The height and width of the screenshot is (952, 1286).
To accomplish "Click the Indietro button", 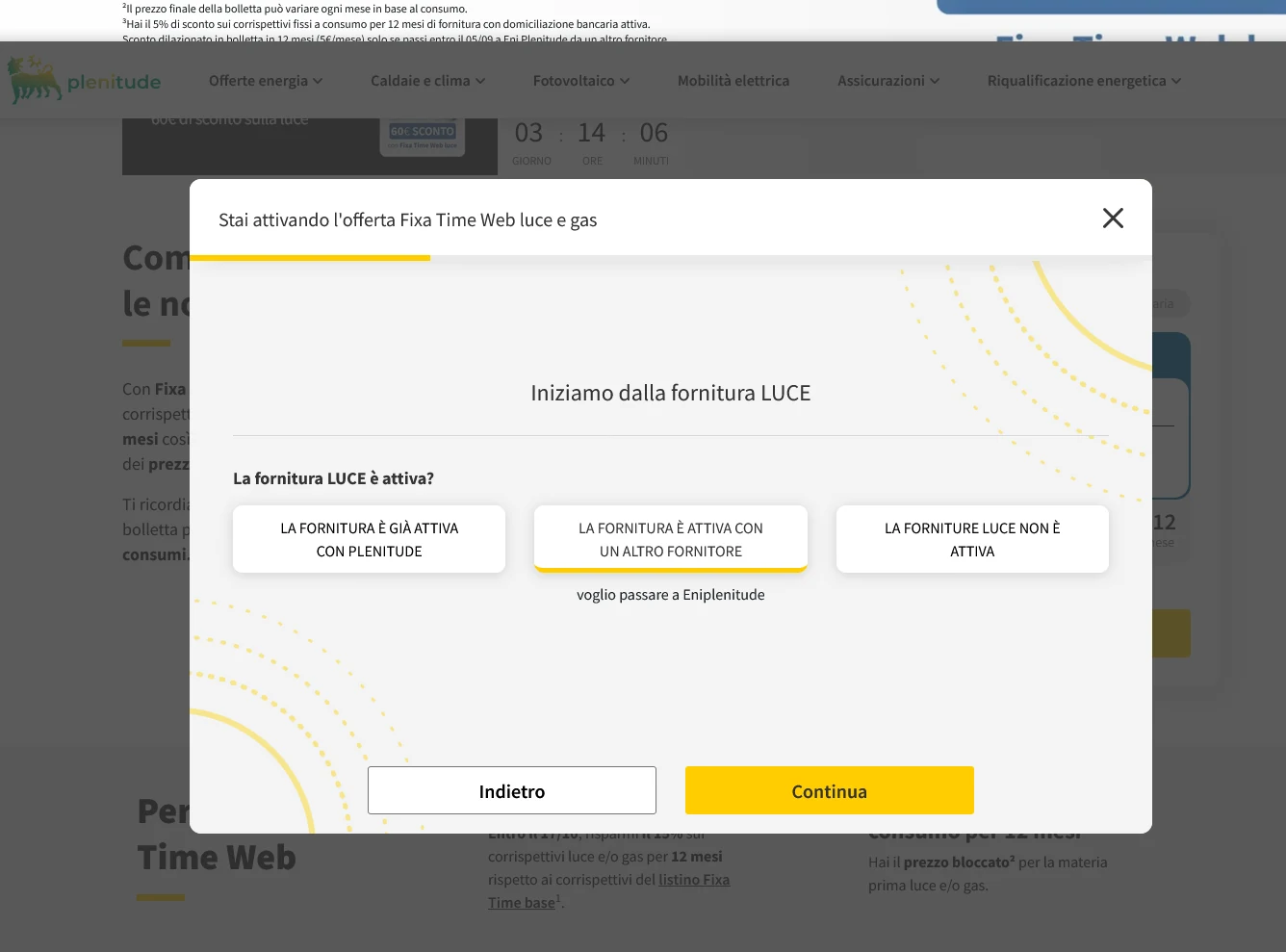I will pos(512,790).
